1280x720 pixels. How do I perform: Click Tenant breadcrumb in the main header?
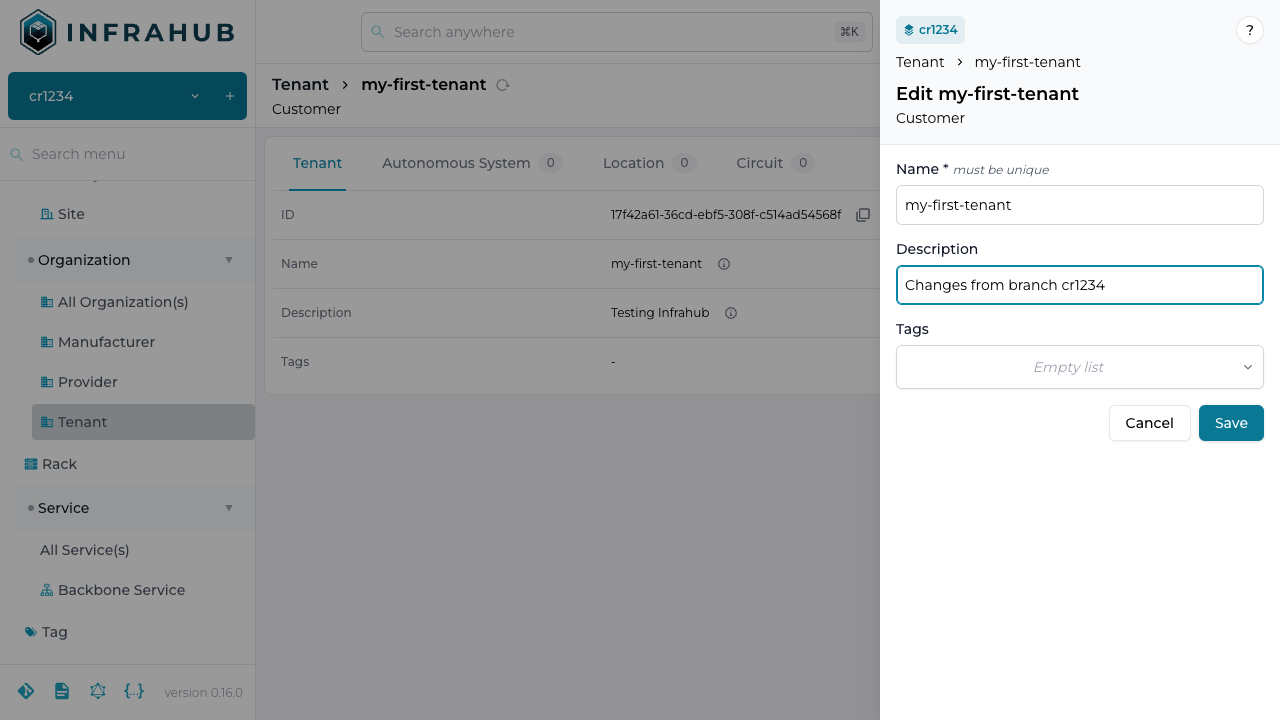point(300,85)
